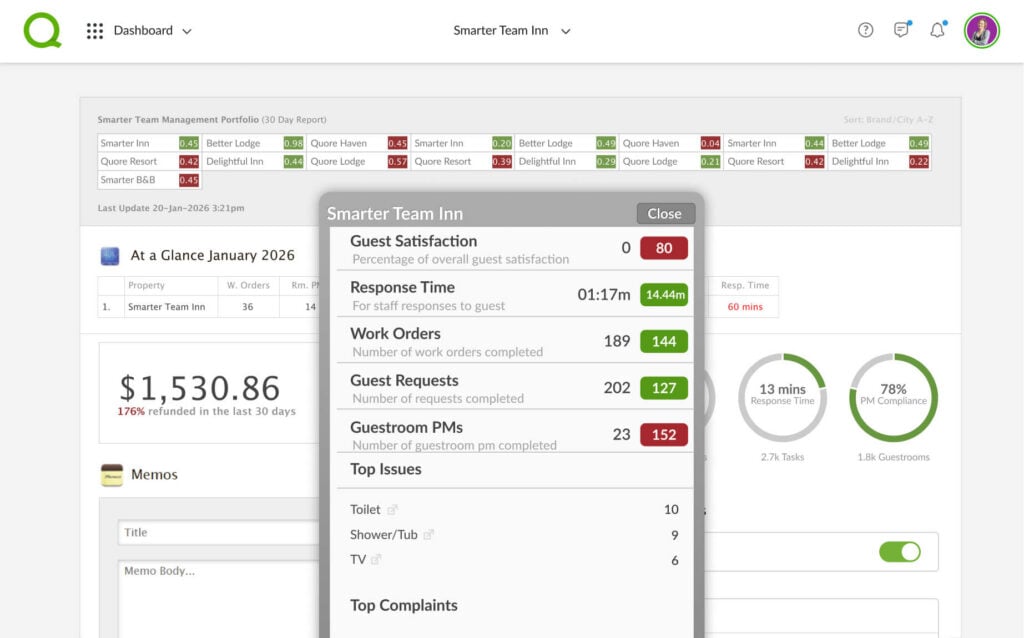Screen dimensions: 1024x638
Task: Click the green 144 Work Orders badge
Action: pyautogui.click(x=664, y=342)
